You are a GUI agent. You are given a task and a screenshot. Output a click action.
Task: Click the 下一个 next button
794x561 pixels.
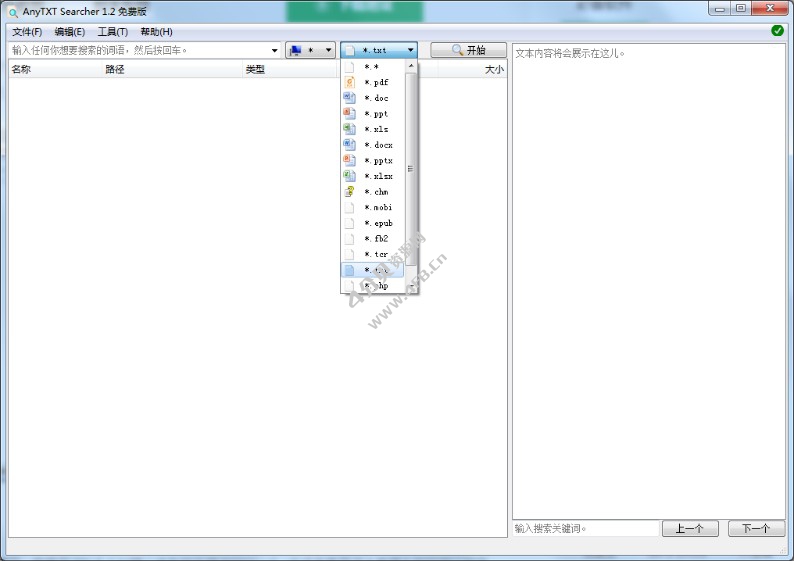[x=757, y=529]
